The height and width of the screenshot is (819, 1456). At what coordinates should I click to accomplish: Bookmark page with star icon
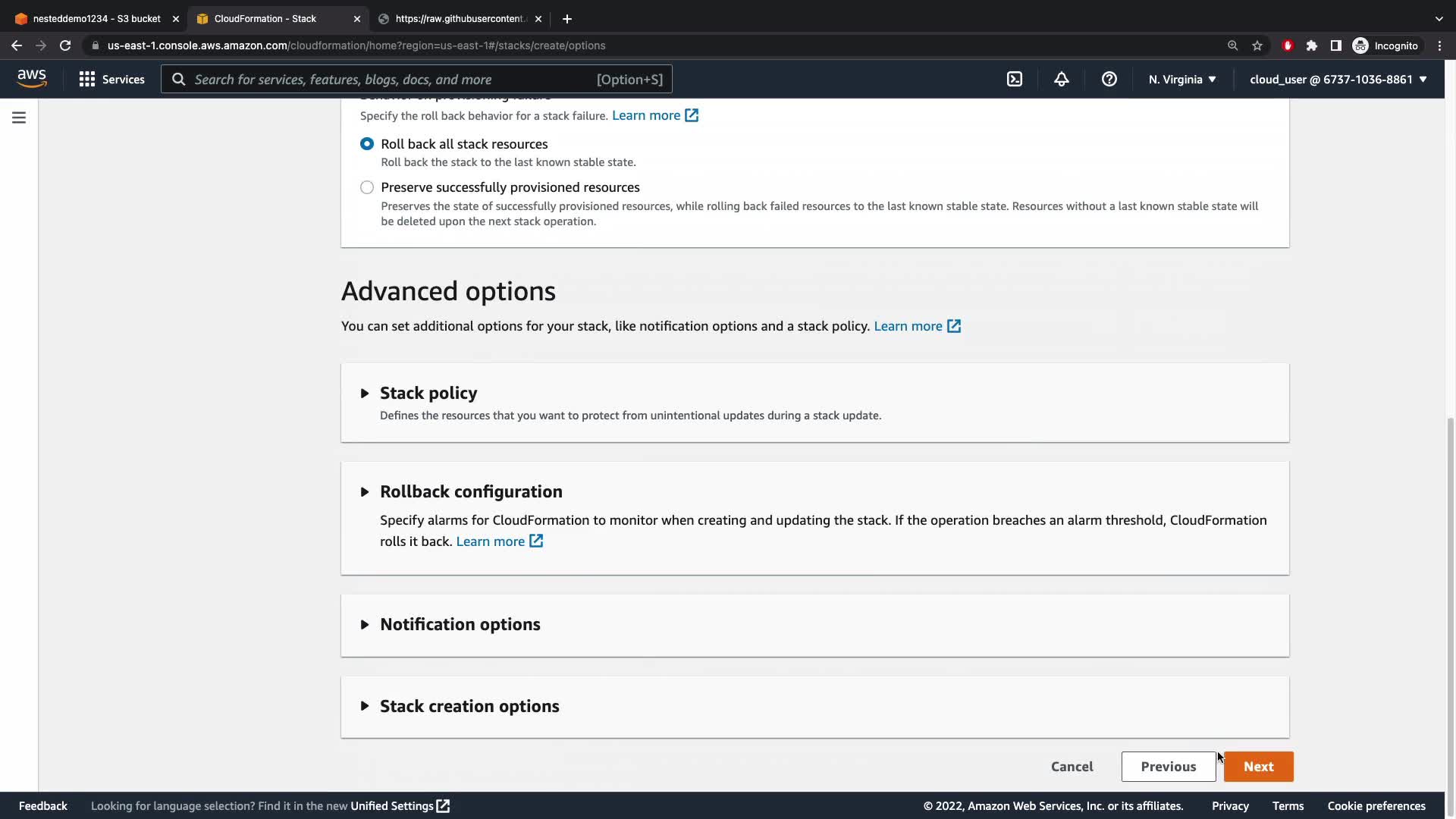coord(1257,45)
